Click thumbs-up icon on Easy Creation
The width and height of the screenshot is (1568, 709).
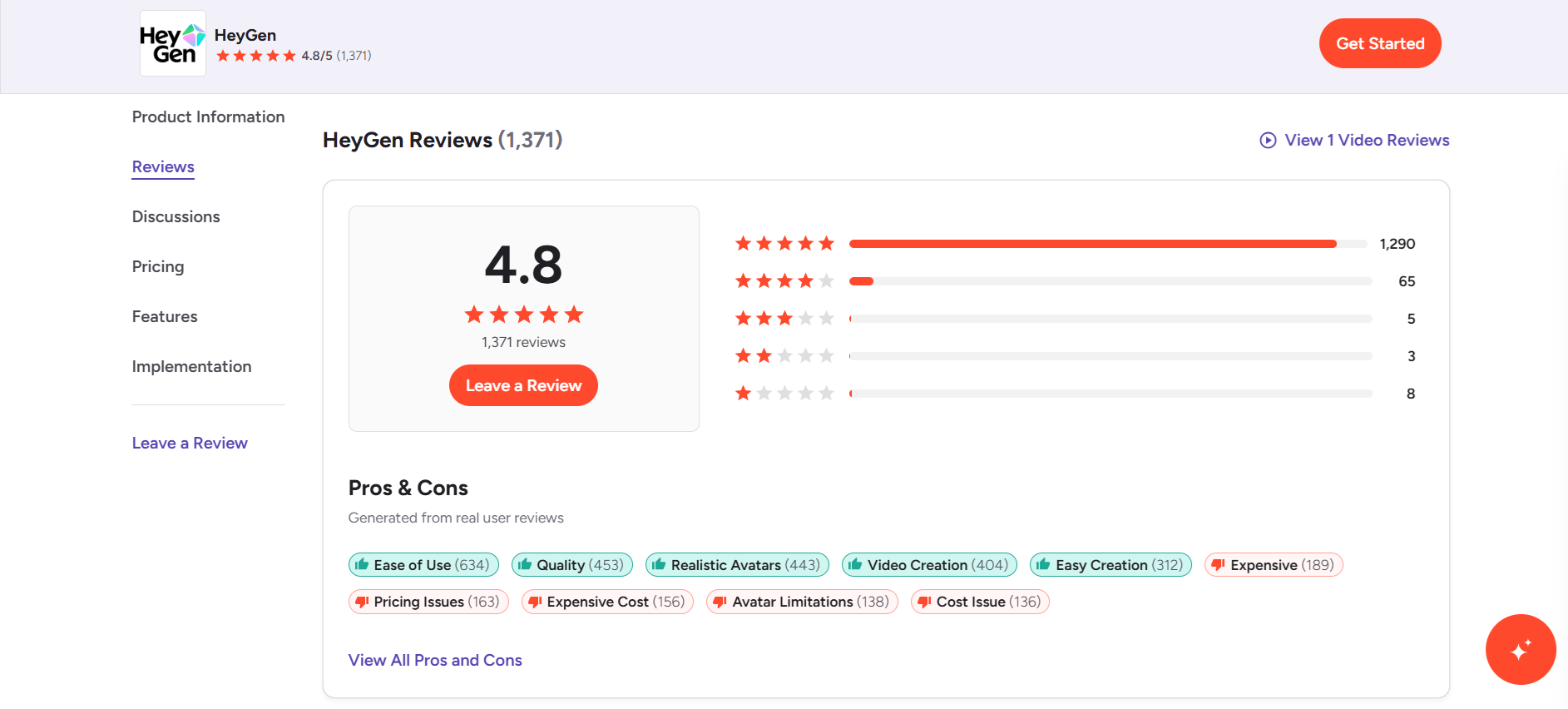point(1043,564)
